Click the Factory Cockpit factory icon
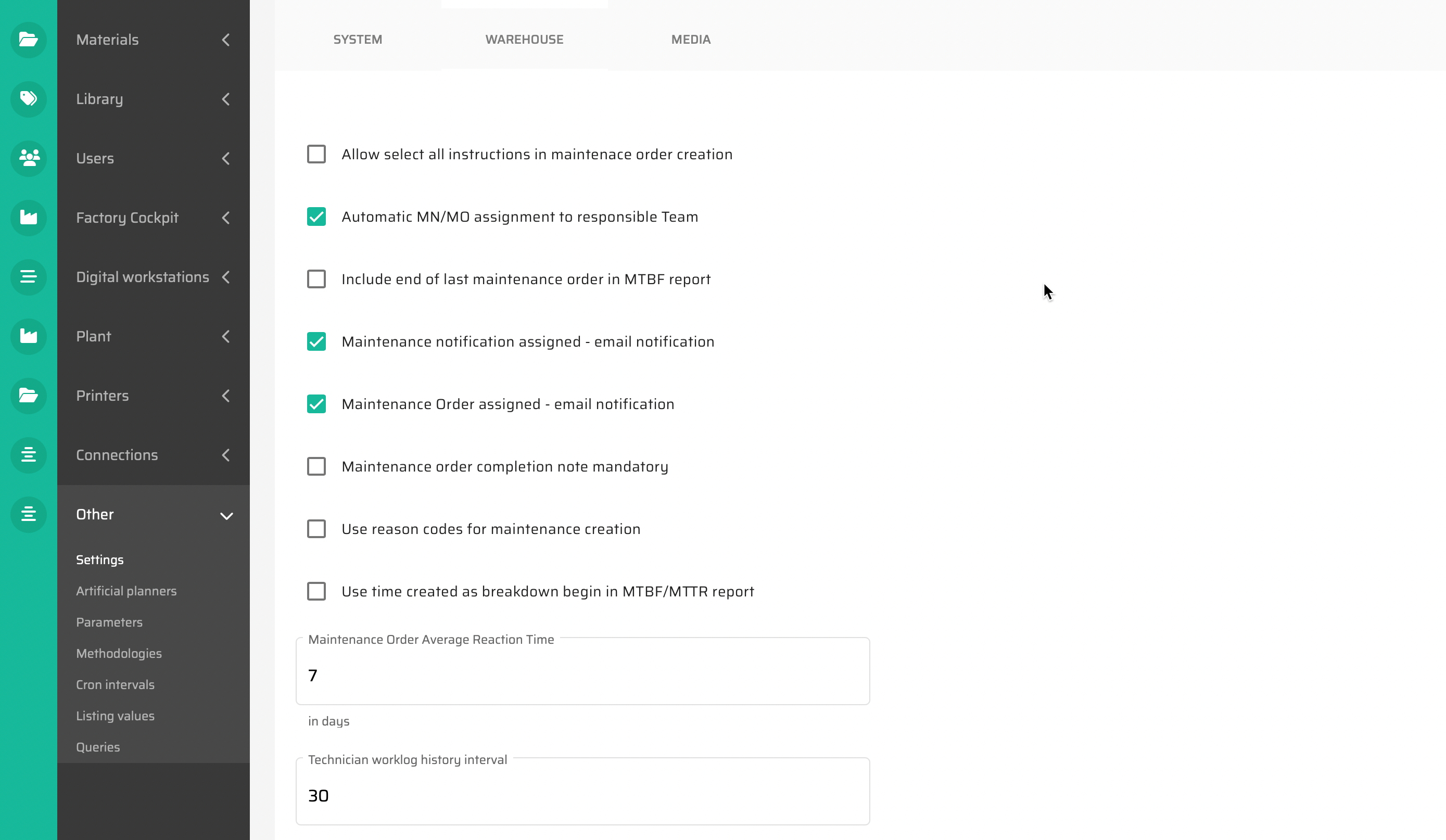The image size is (1446, 840). pyautogui.click(x=28, y=218)
